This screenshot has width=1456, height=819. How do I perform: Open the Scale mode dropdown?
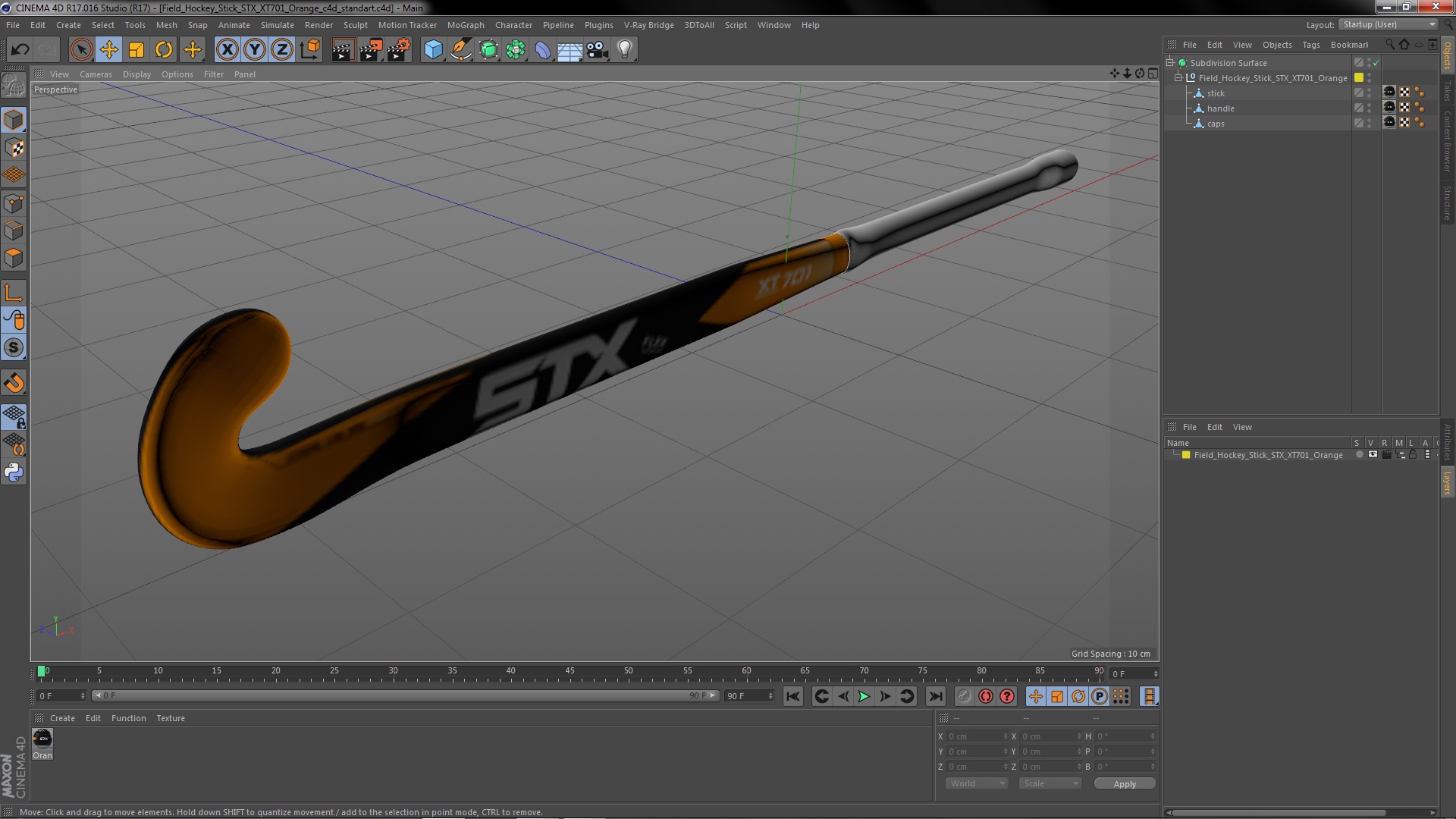1050,783
